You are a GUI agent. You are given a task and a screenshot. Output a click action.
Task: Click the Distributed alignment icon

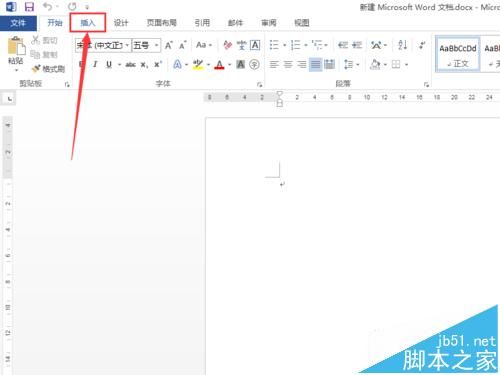(329, 64)
